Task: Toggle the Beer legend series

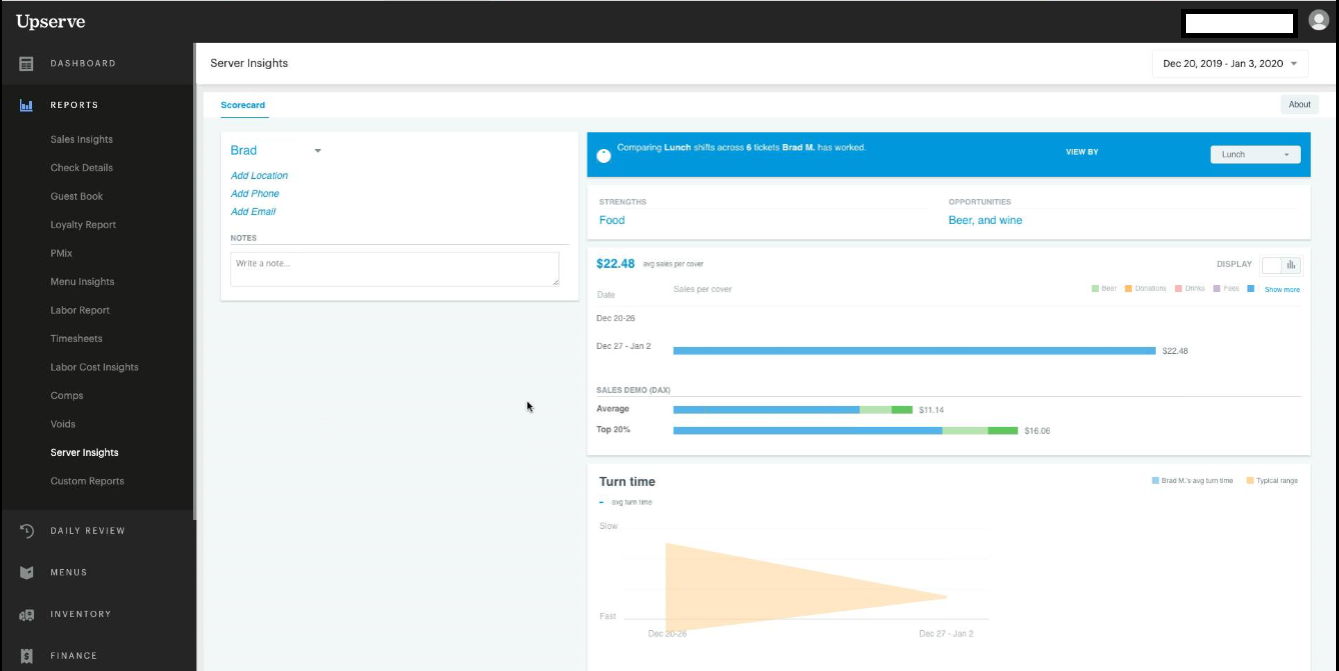Action: click(x=1096, y=289)
